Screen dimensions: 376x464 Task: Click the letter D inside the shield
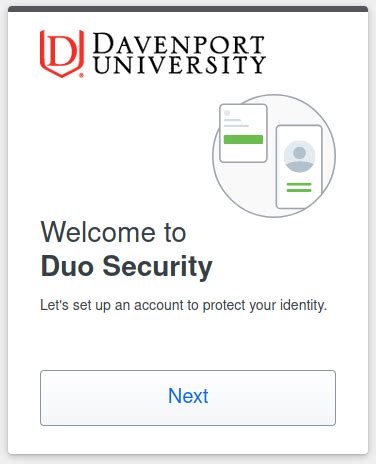point(62,51)
